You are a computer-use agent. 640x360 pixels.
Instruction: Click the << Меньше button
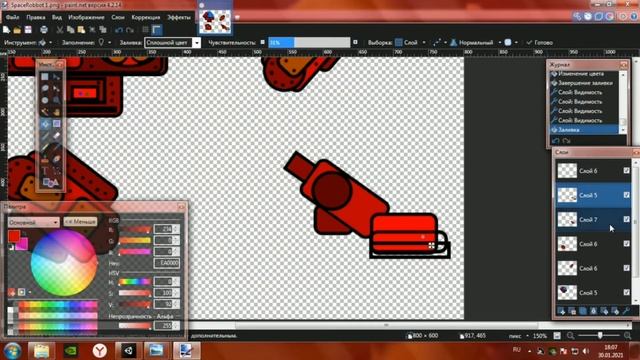click(x=80, y=222)
